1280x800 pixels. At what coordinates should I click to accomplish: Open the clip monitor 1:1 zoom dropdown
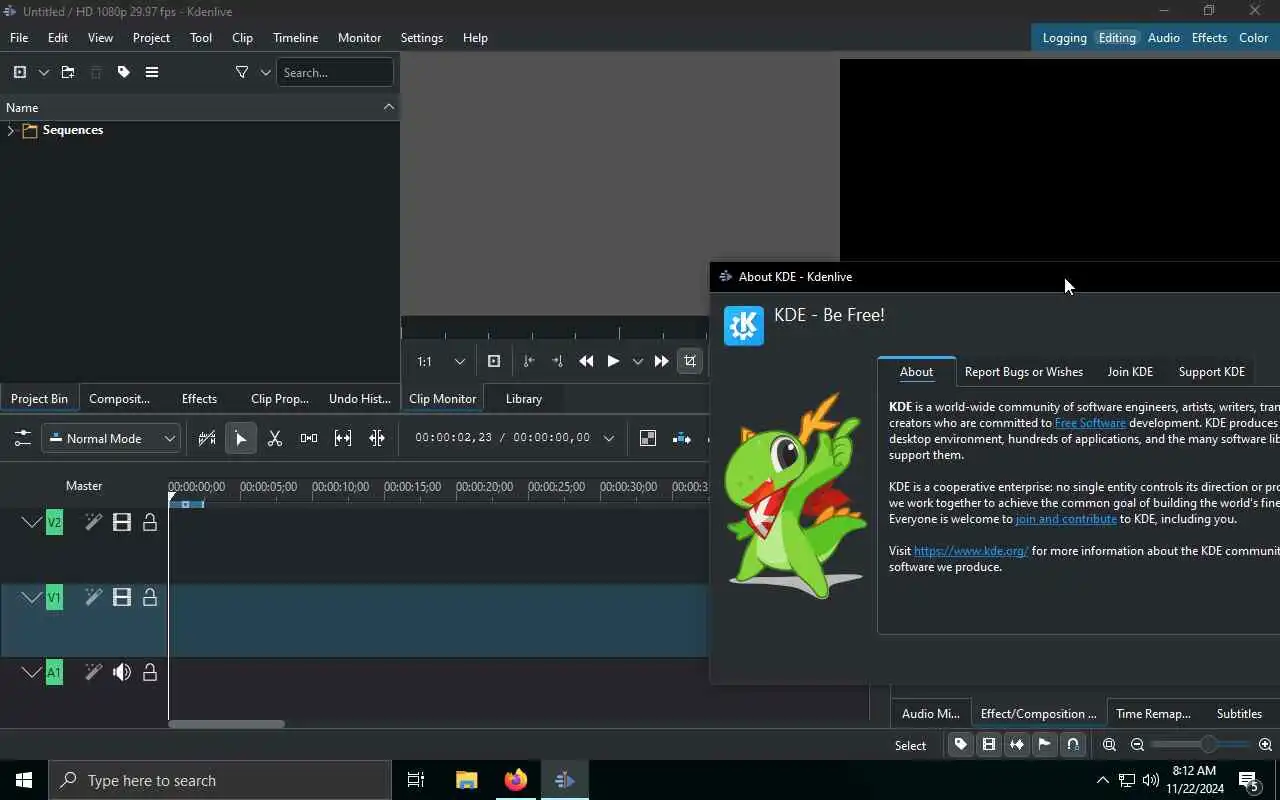[x=441, y=361]
